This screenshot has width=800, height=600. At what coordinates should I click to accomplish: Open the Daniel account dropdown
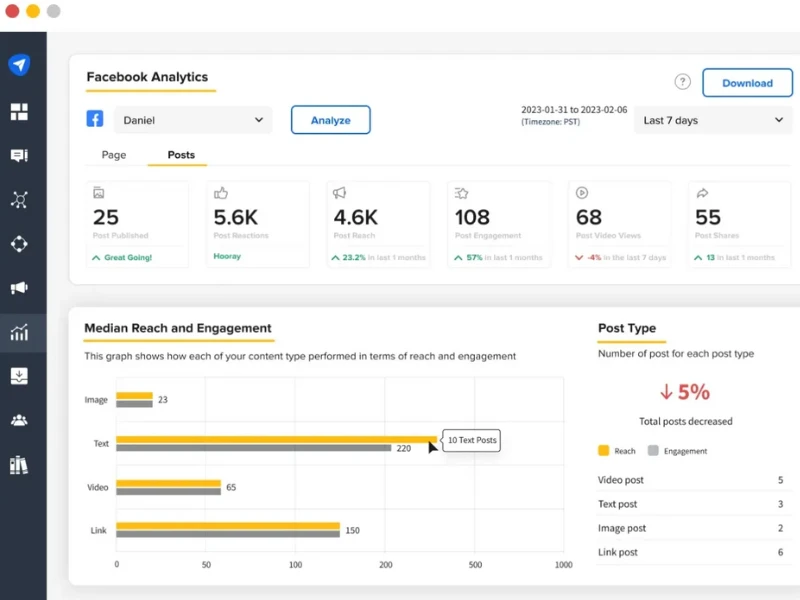[x=193, y=120]
